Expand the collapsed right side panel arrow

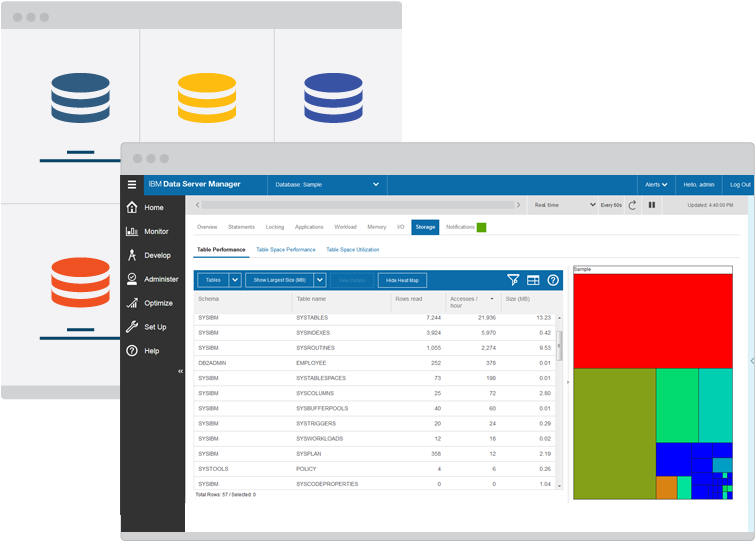pyautogui.click(x=752, y=361)
